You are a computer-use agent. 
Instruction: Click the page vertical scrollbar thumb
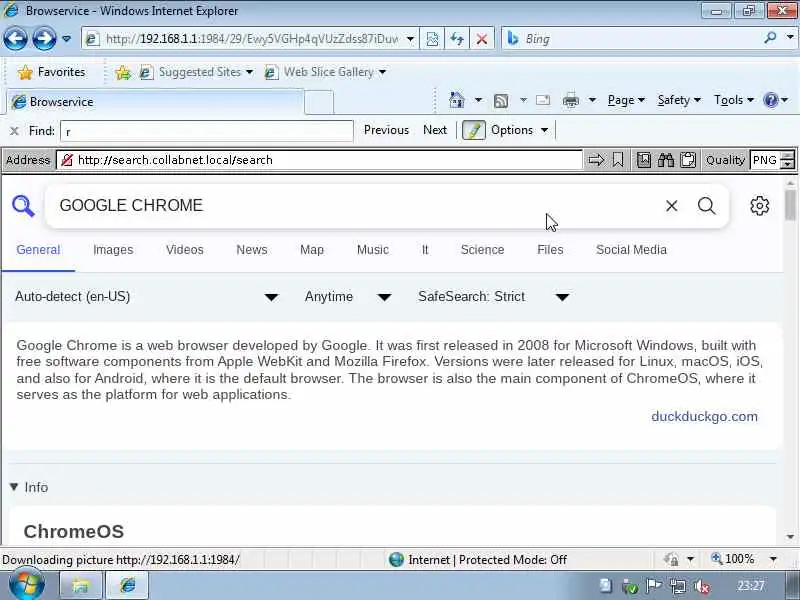pyautogui.click(x=790, y=205)
